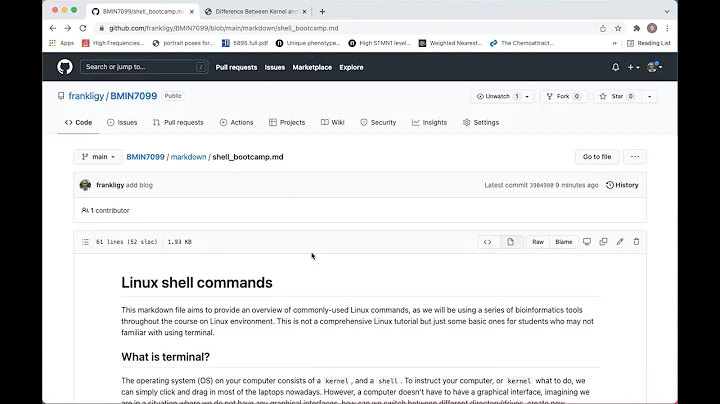Open the create new plus dropdown
The width and height of the screenshot is (720, 404).
click(x=634, y=67)
